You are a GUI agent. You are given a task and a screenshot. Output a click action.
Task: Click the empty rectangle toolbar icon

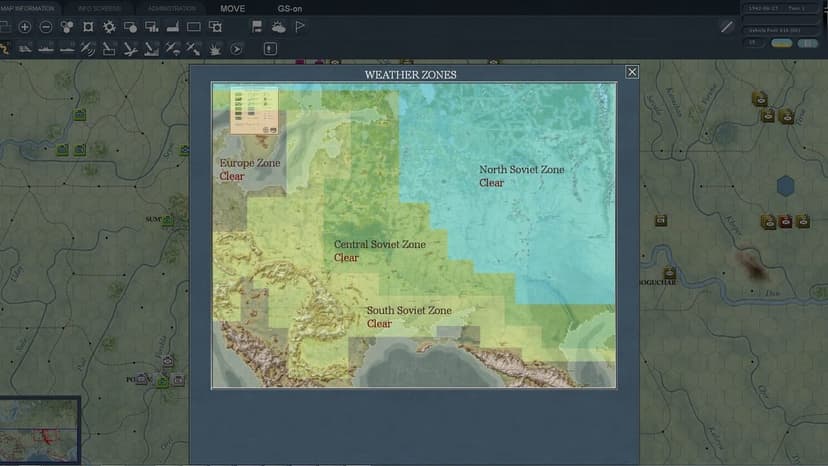click(194, 27)
